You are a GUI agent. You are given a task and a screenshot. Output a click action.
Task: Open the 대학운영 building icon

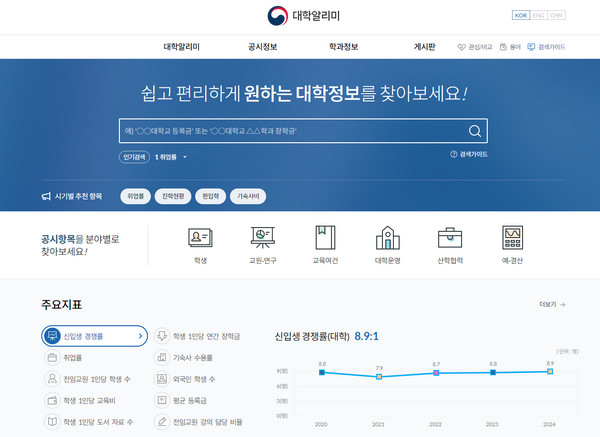pos(388,237)
